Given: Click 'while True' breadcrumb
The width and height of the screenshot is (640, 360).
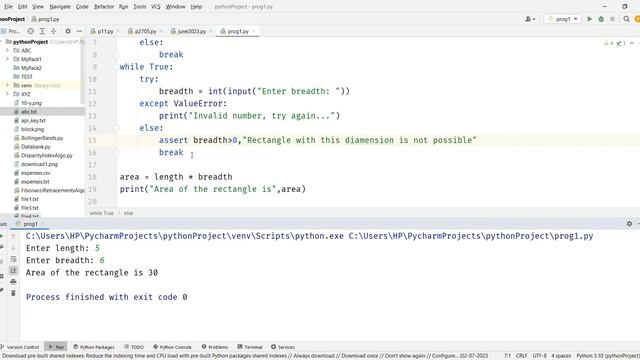Looking at the screenshot, I should 102,213.
